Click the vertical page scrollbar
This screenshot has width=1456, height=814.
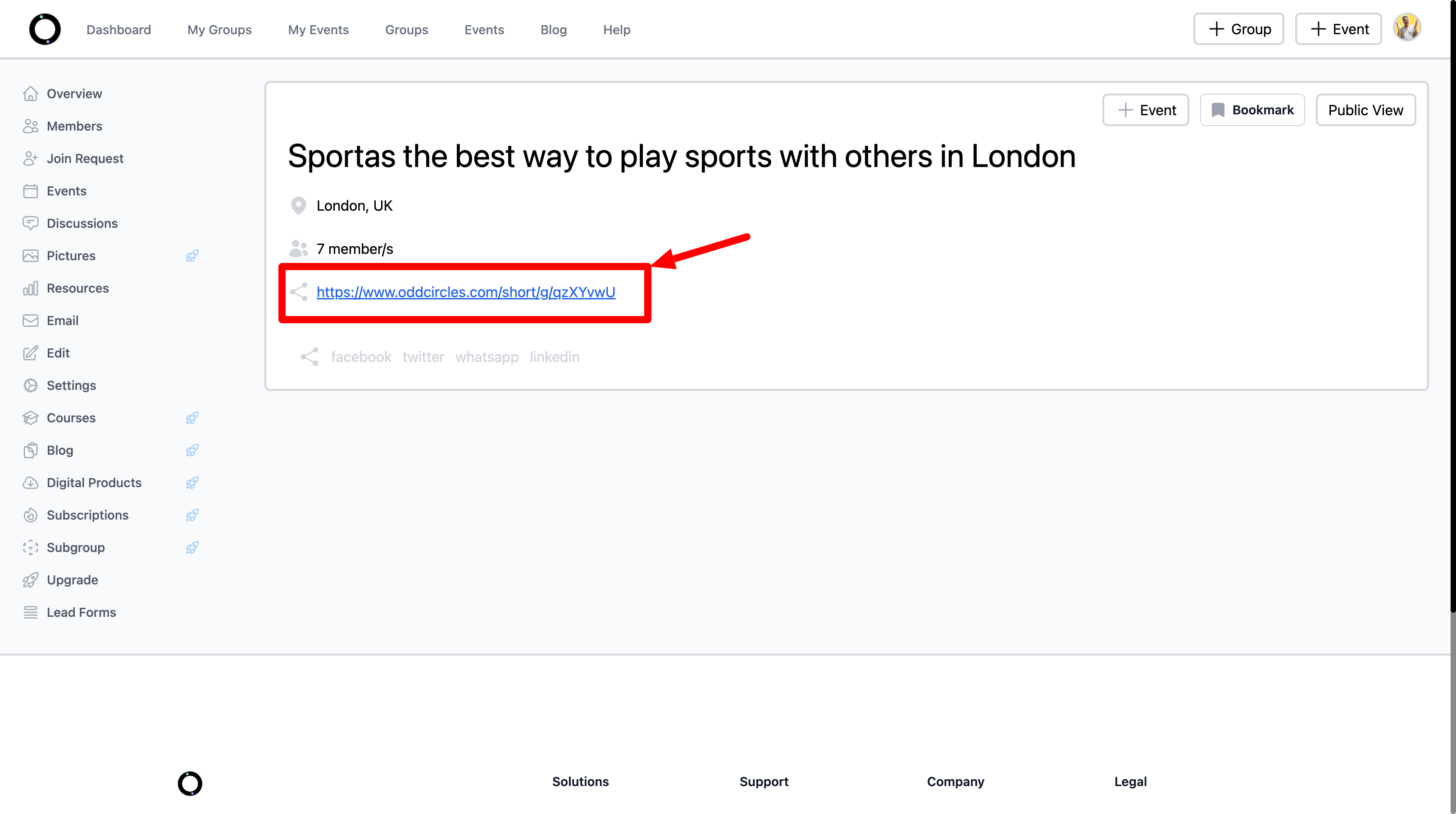(x=1452, y=305)
